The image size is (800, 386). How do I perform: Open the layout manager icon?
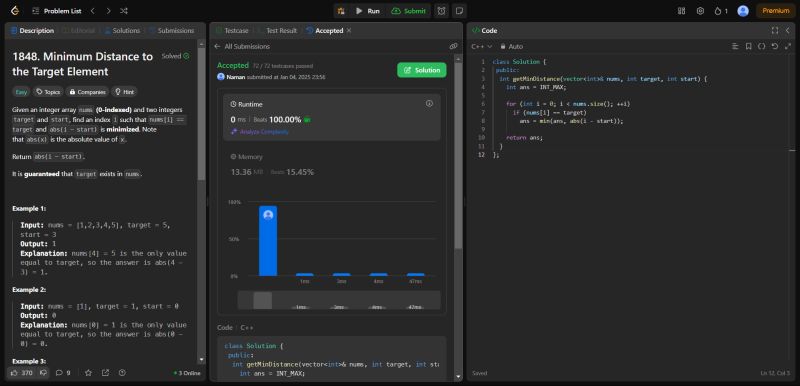(x=682, y=11)
